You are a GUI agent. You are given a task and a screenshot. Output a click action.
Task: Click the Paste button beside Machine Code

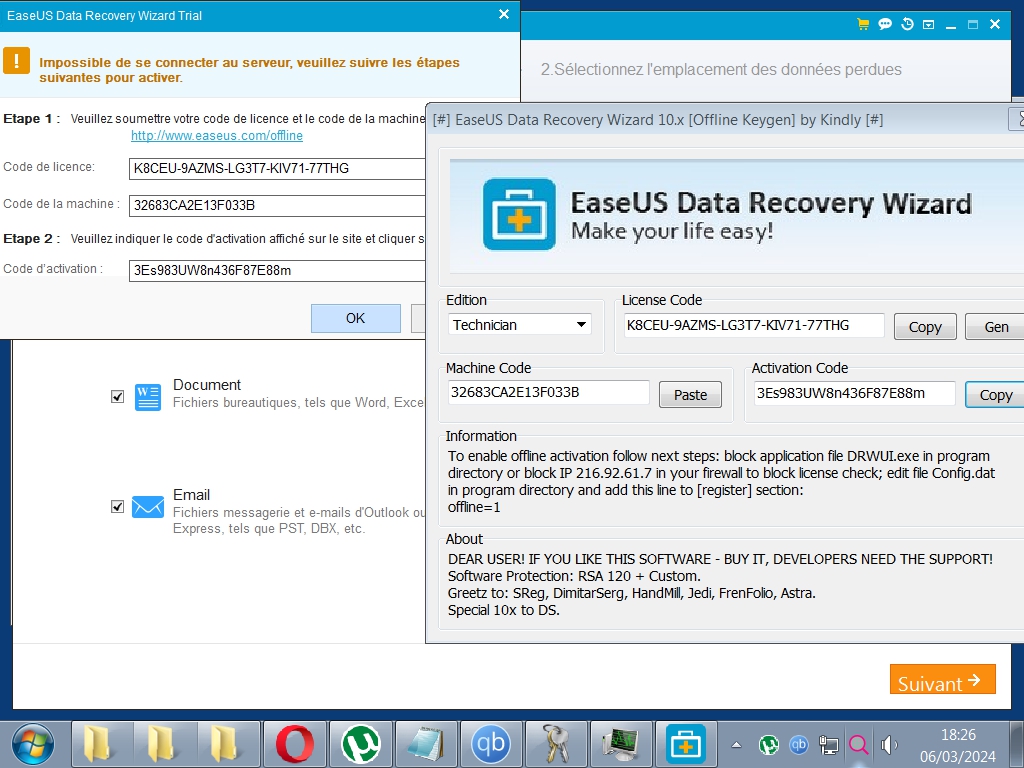click(x=690, y=395)
